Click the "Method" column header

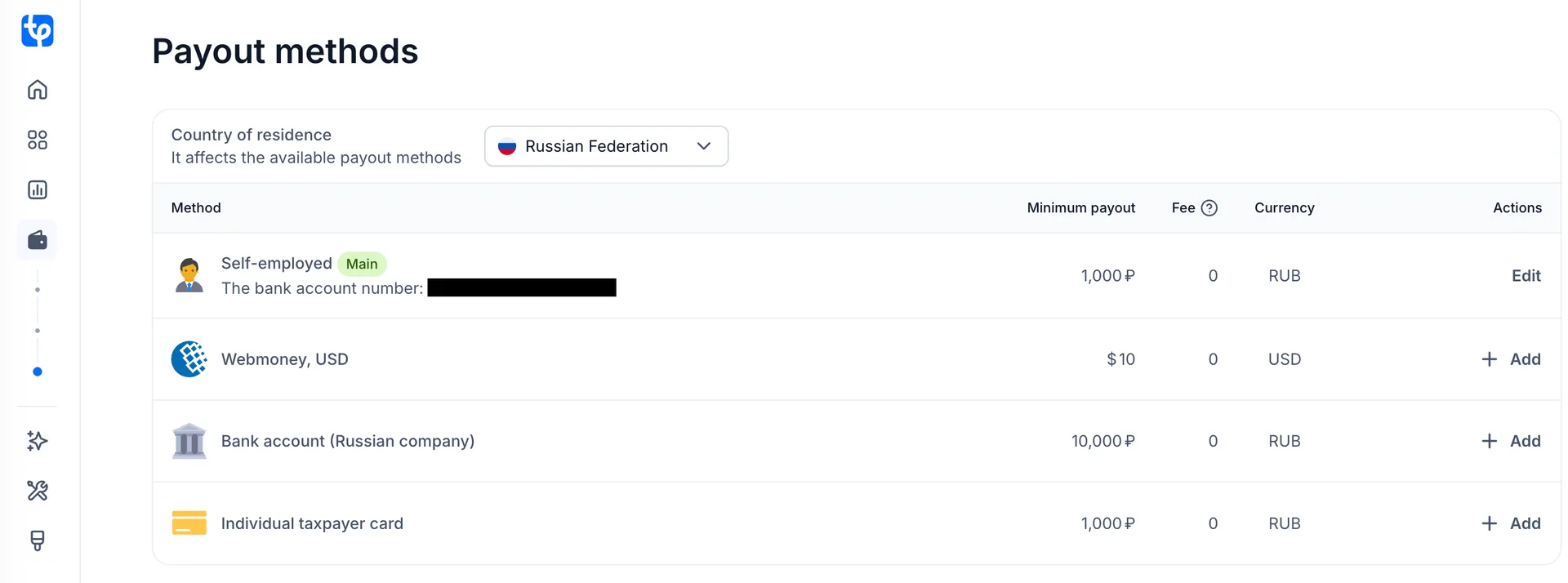click(x=196, y=208)
